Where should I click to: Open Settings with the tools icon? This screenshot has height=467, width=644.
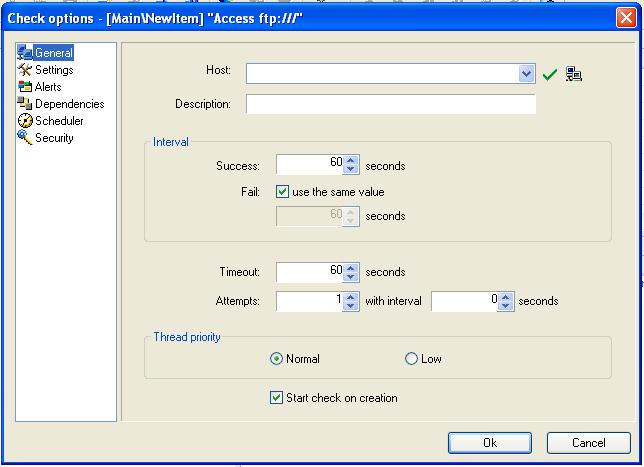[x=25, y=70]
